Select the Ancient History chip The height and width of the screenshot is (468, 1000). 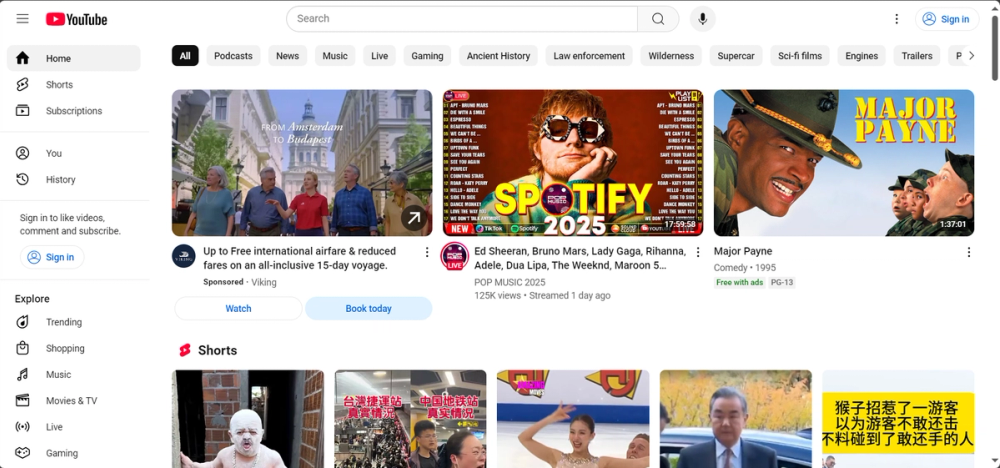[x=498, y=55]
